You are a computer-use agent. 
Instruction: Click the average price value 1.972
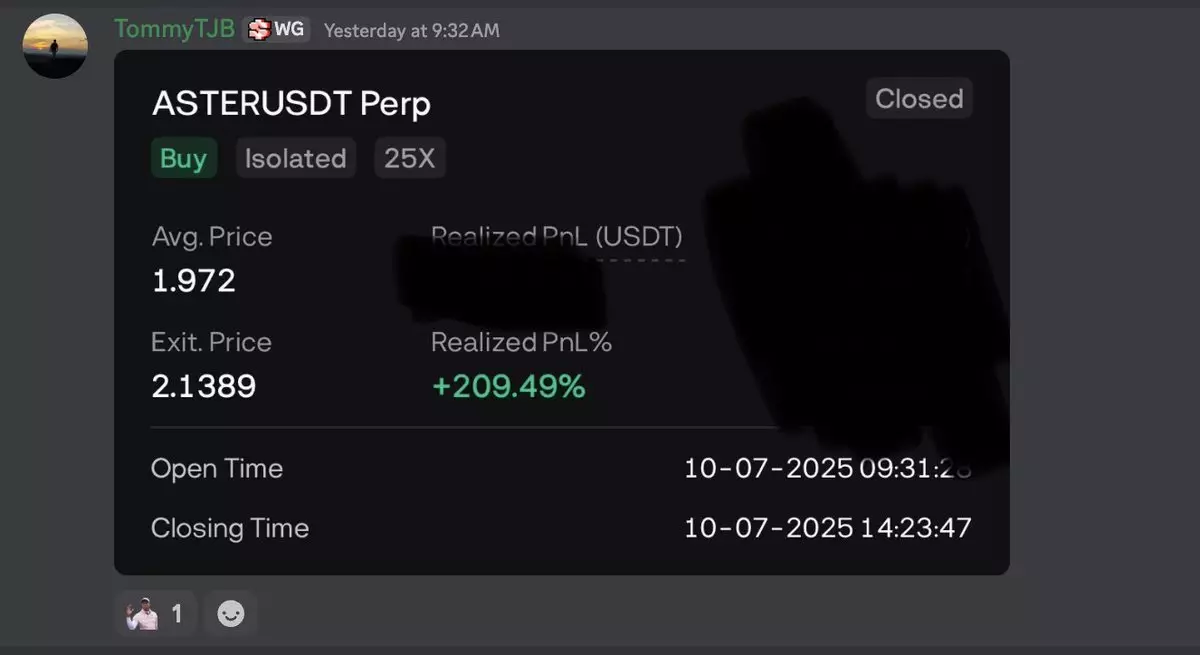coord(193,281)
